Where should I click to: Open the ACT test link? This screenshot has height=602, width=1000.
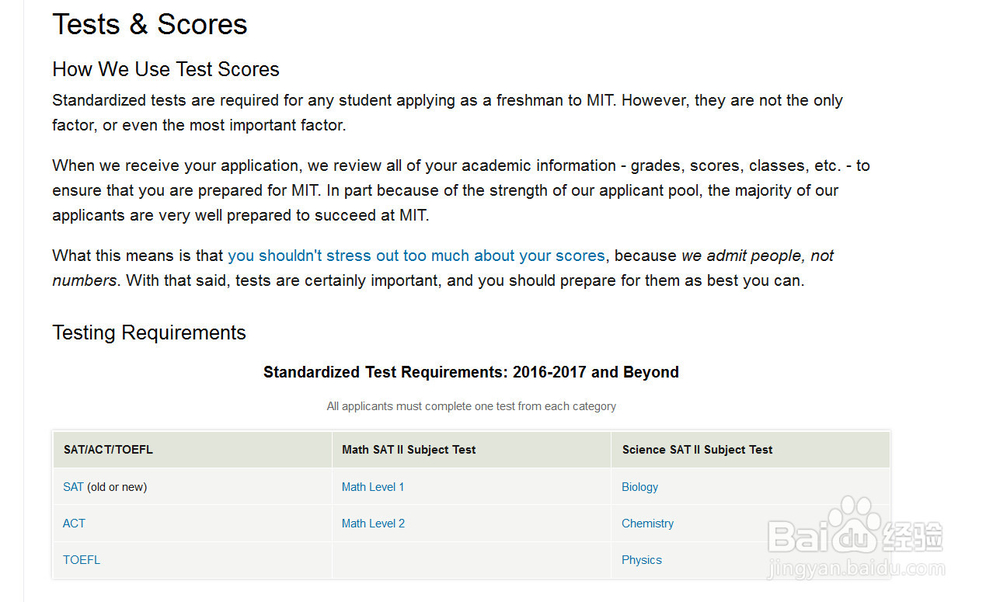74,523
